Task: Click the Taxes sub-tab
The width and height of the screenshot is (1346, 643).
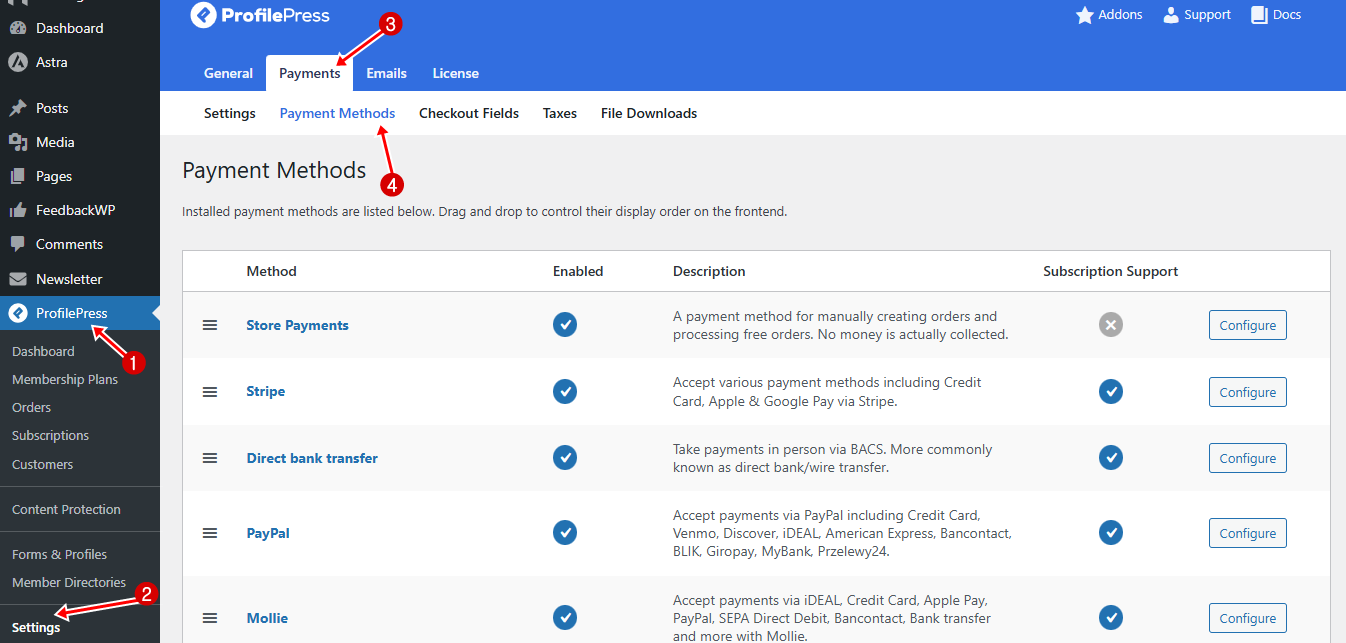Action: pyautogui.click(x=560, y=113)
